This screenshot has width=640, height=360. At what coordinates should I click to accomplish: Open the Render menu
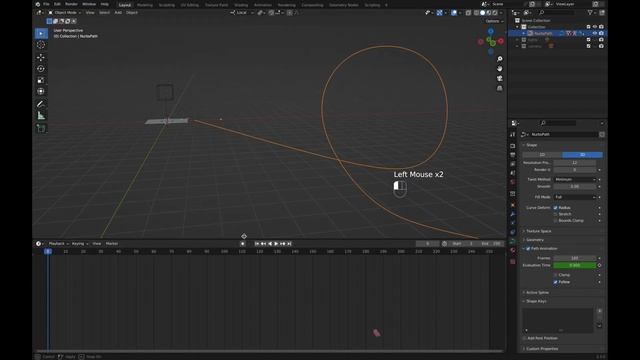point(71,4)
